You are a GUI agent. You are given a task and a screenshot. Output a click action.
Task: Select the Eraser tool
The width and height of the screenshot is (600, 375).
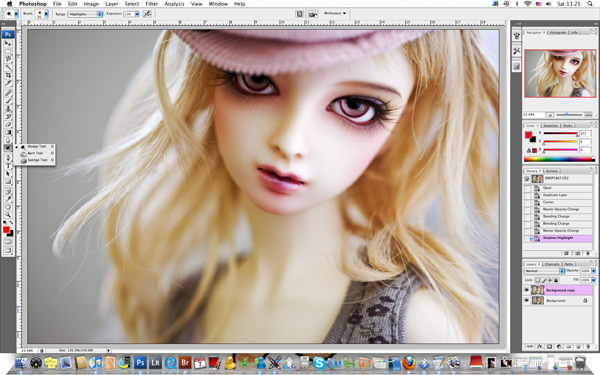[8, 125]
